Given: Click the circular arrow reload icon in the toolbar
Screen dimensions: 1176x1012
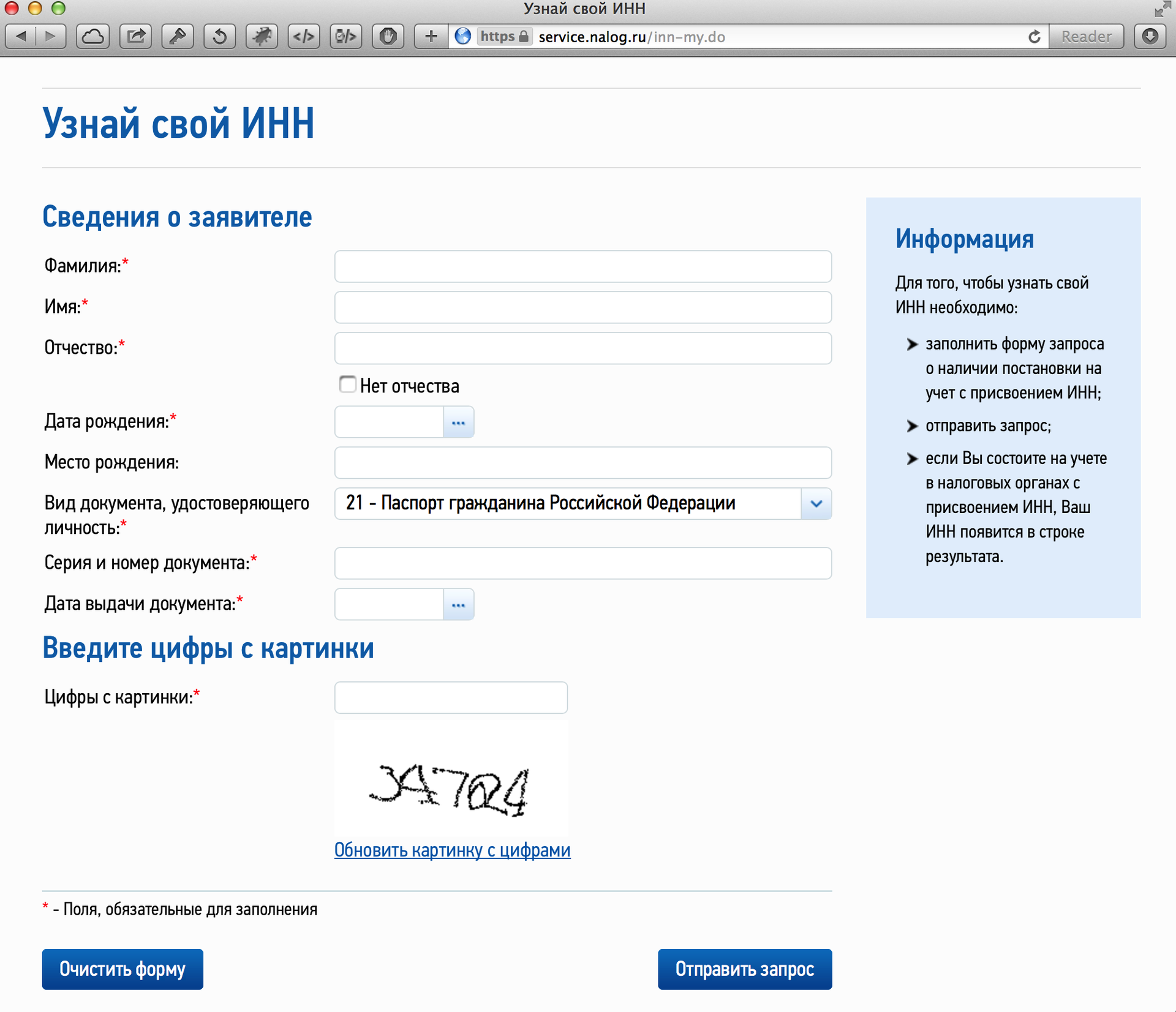Looking at the screenshot, I should point(219,36).
